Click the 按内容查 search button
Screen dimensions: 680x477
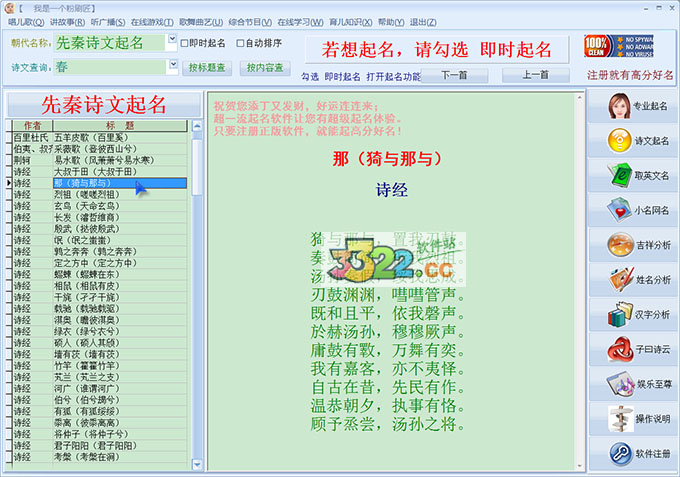click(265, 68)
